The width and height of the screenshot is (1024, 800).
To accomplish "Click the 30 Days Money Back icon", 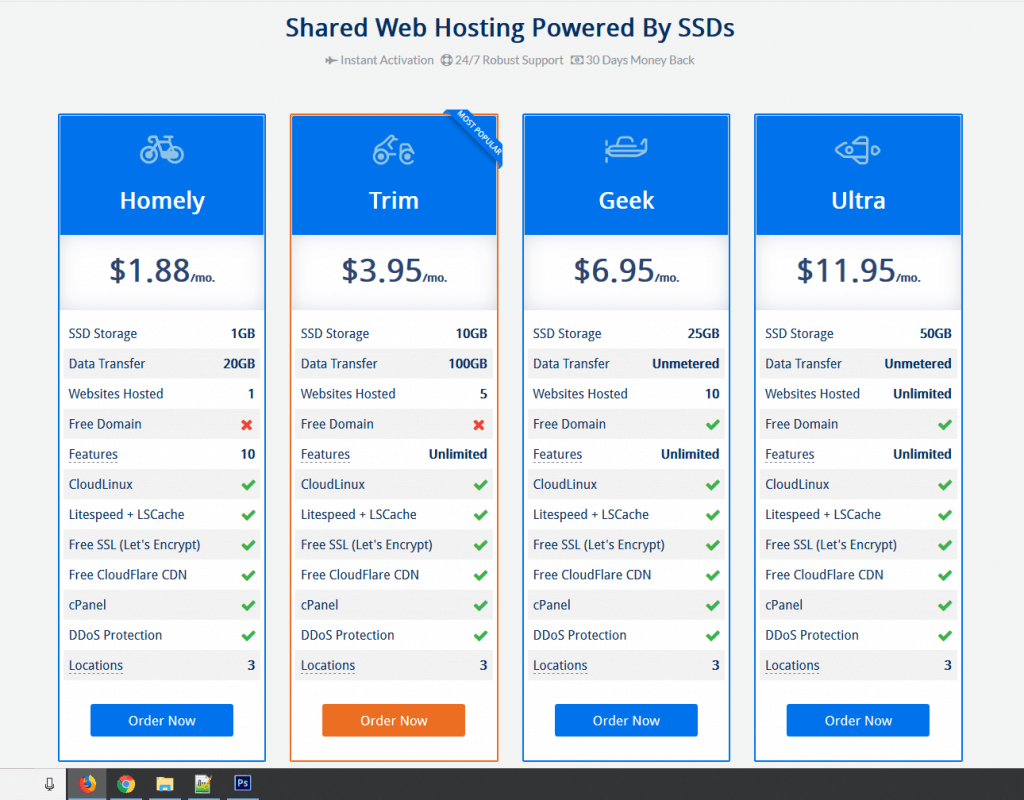I will [x=577, y=60].
